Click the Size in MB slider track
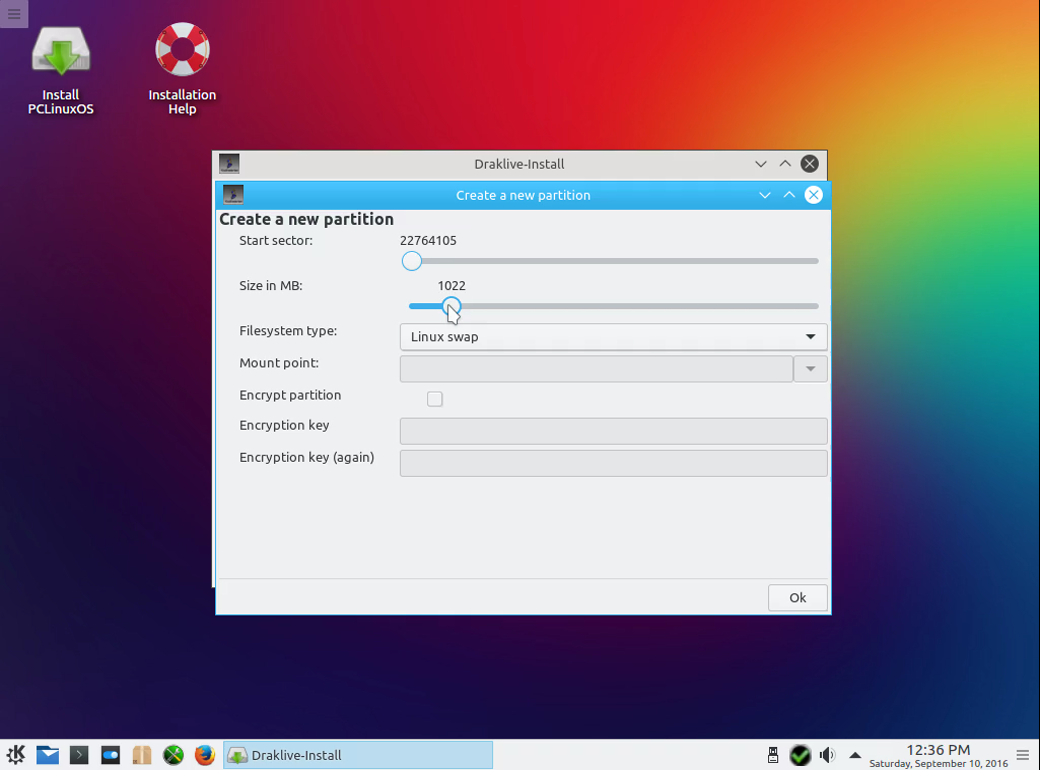This screenshot has height=770, width=1040. [614, 306]
